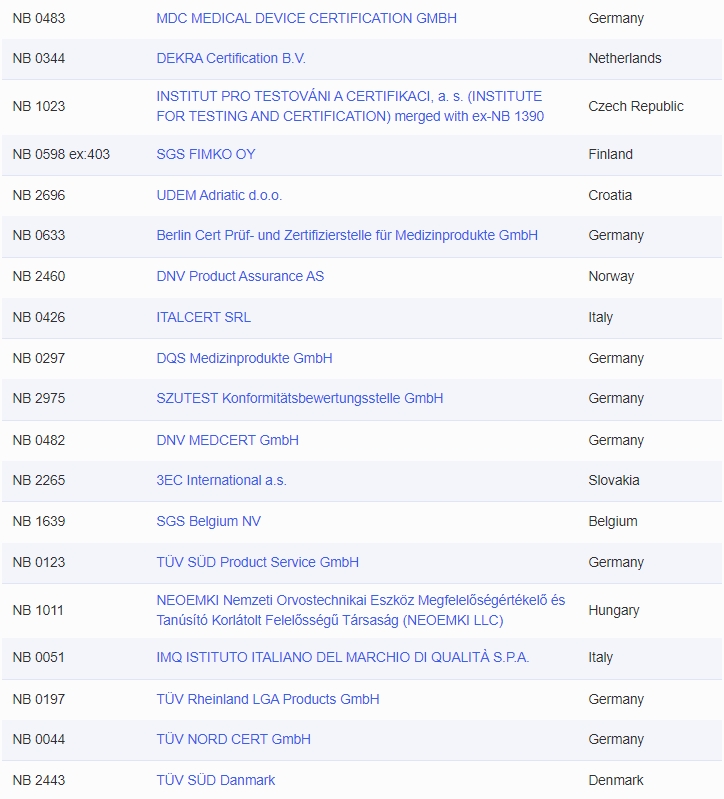Open INSTITUT PRO TESTOVÁNI A CERTIFIKACI link
The width and height of the screenshot is (724, 799).
click(x=349, y=97)
